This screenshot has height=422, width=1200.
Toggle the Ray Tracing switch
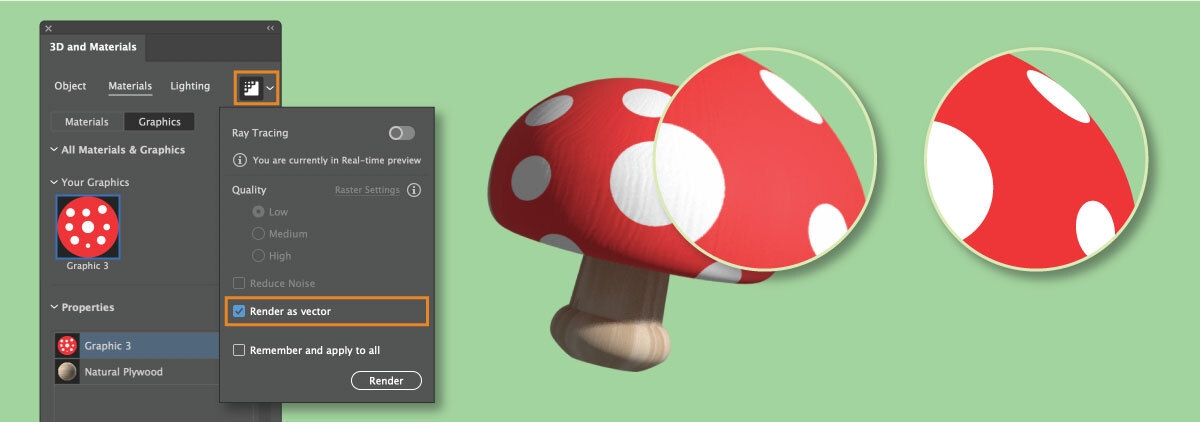(x=401, y=133)
